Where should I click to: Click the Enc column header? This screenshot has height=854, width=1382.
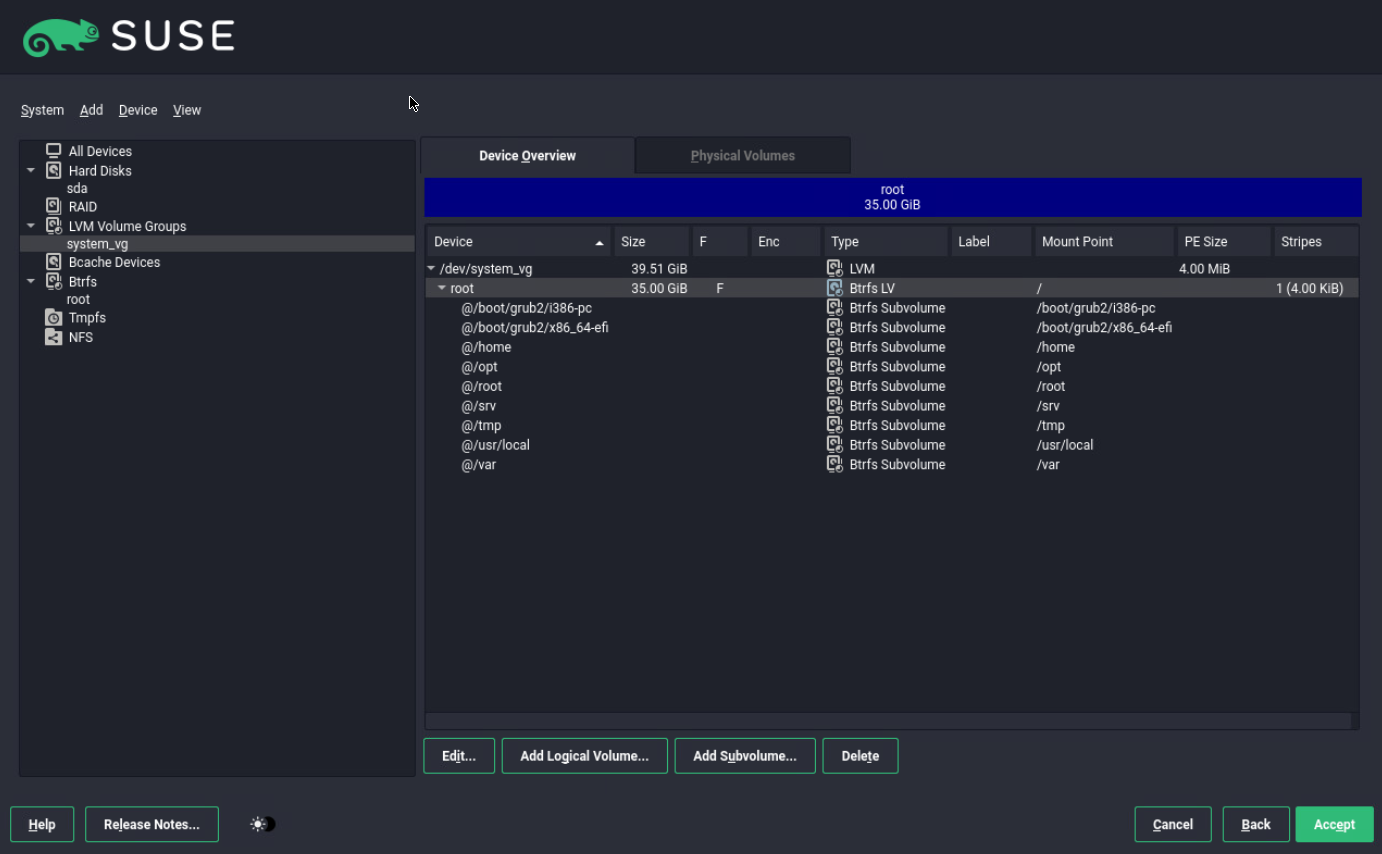click(x=786, y=242)
